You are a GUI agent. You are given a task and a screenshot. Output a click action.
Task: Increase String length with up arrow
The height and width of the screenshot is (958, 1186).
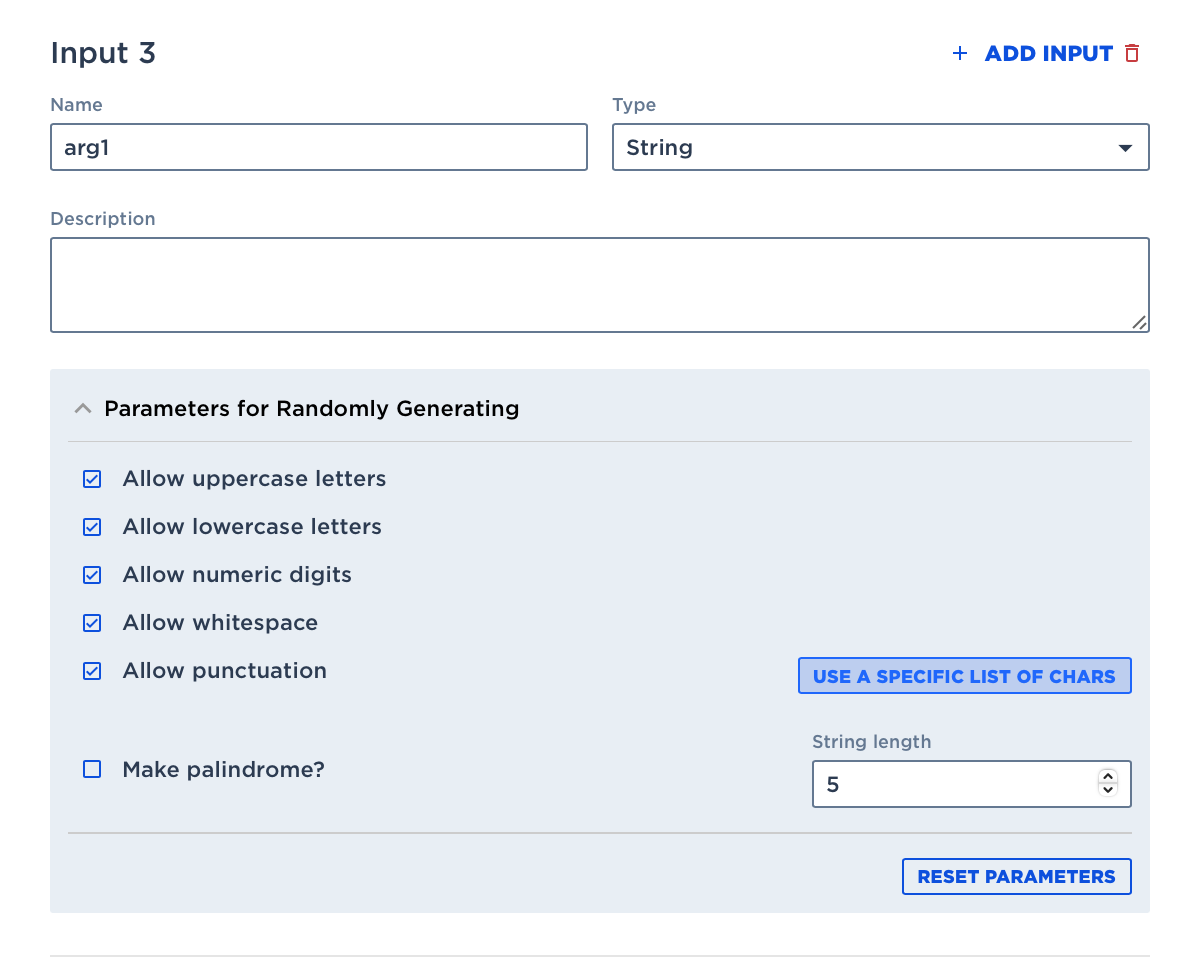coord(1107,777)
